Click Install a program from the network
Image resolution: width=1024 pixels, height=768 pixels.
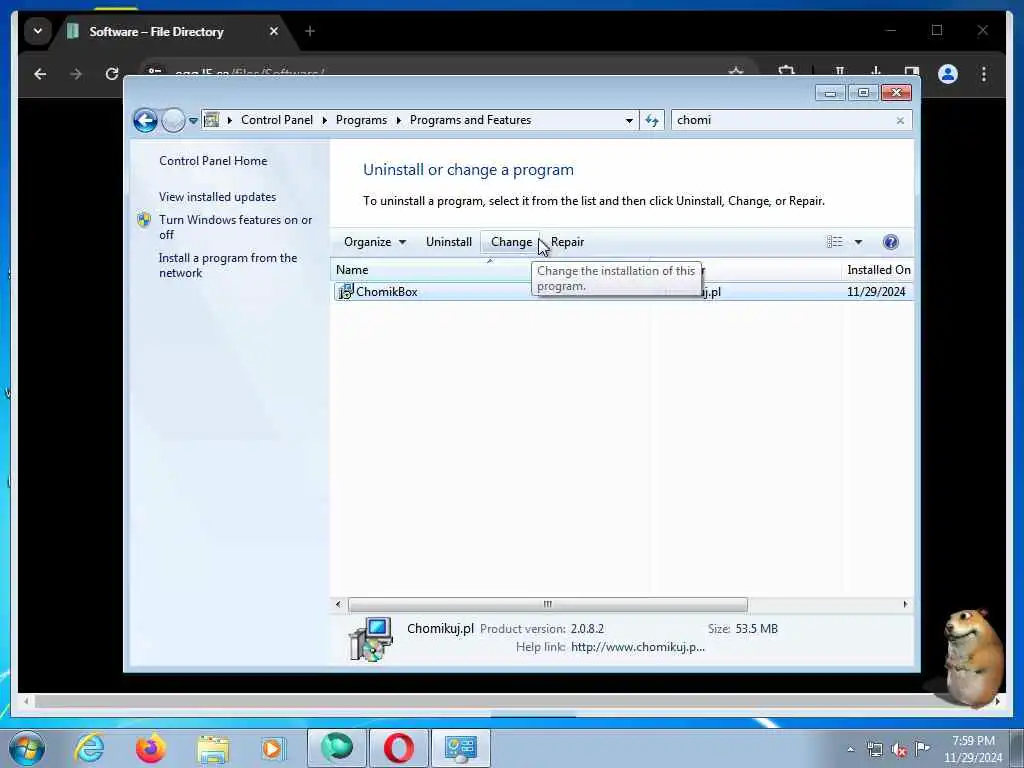(x=228, y=266)
